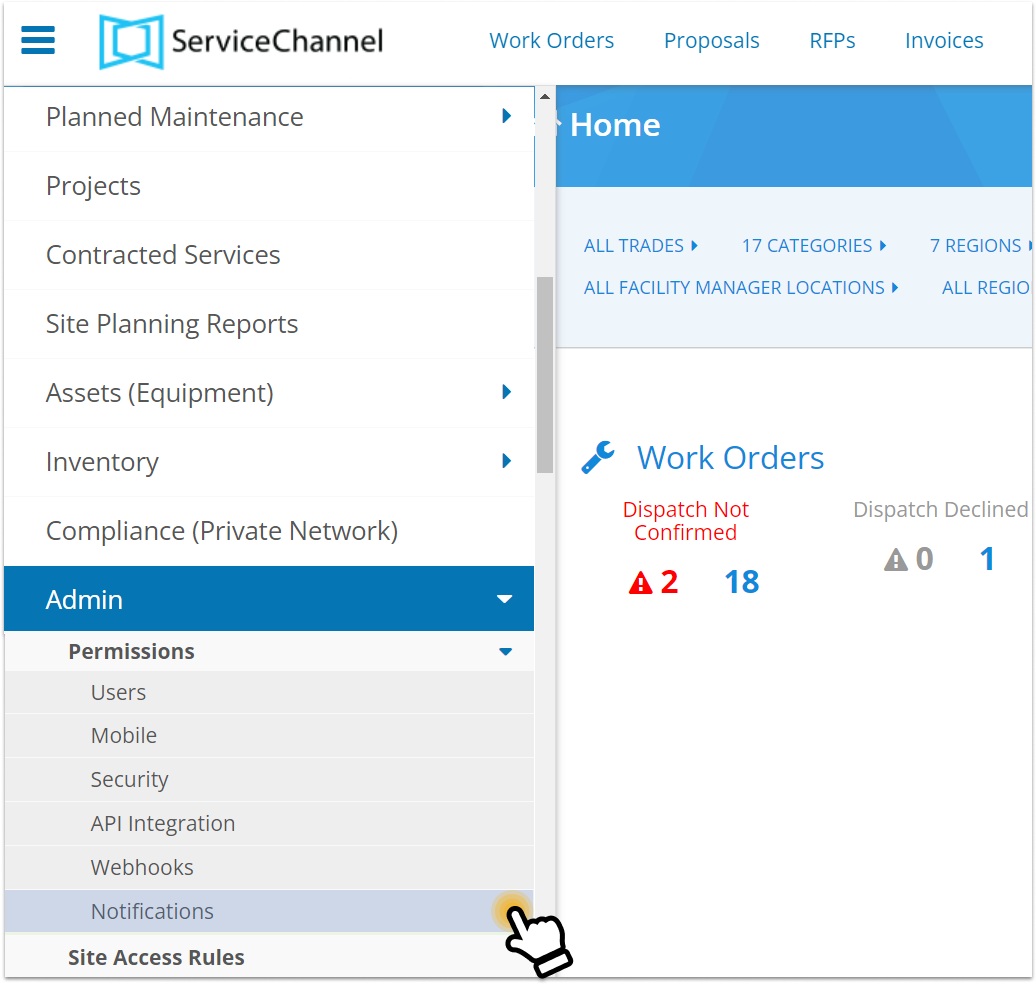Expand the Assets (Equipment) arrow
Image resolution: width=1036 pixels, height=985 pixels.
pyautogui.click(x=507, y=392)
